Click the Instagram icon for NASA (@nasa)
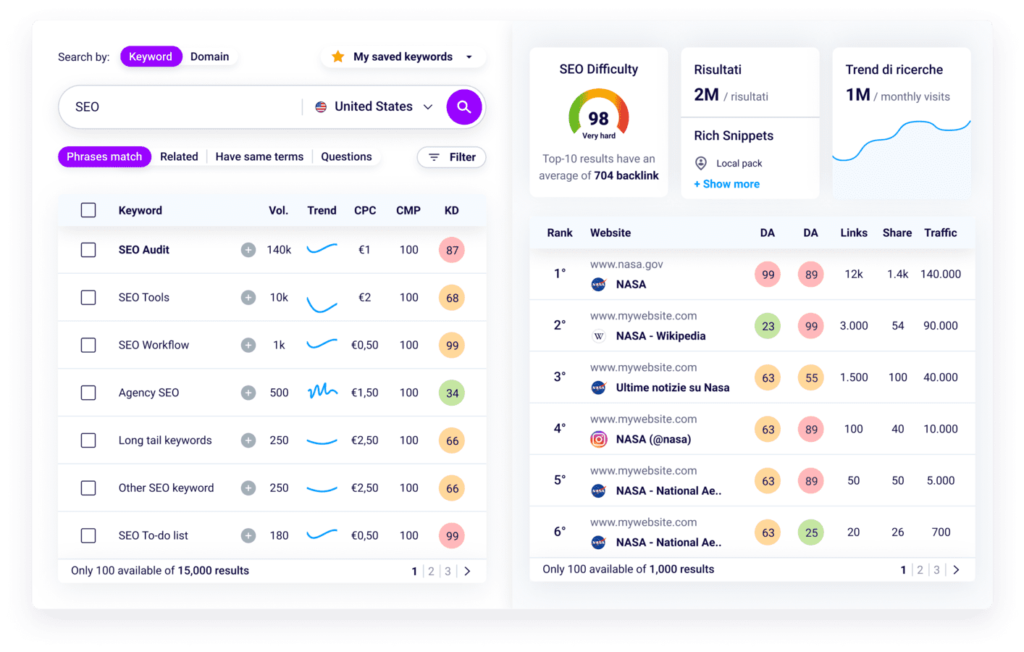Image resolution: width=1024 pixels, height=652 pixels. coord(598,439)
